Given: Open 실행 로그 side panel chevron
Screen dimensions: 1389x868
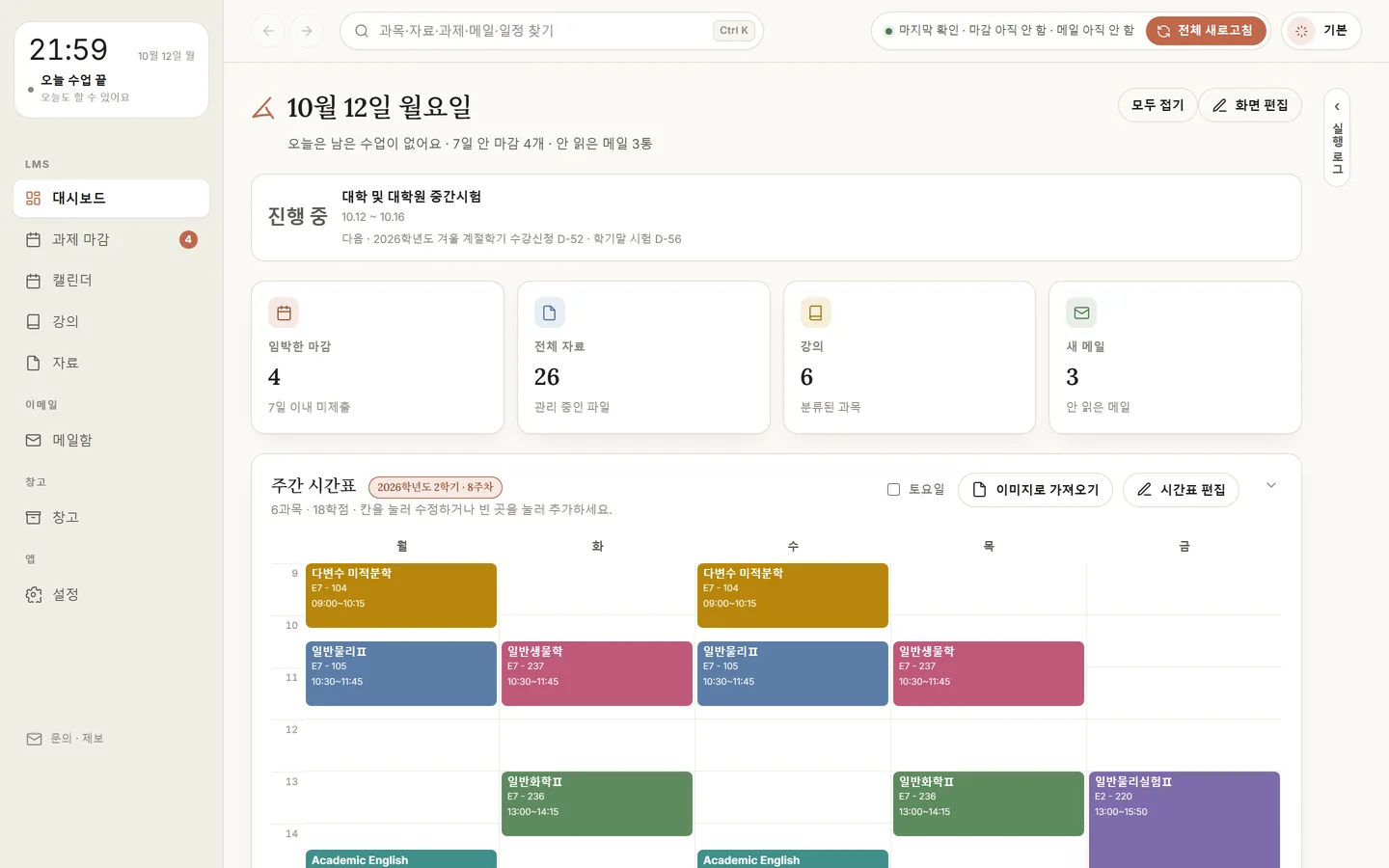Looking at the screenshot, I should tap(1337, 106).
